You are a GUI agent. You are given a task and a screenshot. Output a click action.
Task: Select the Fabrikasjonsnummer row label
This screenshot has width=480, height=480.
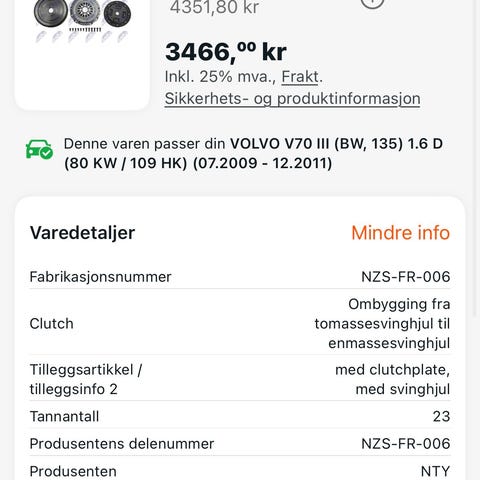100,277
